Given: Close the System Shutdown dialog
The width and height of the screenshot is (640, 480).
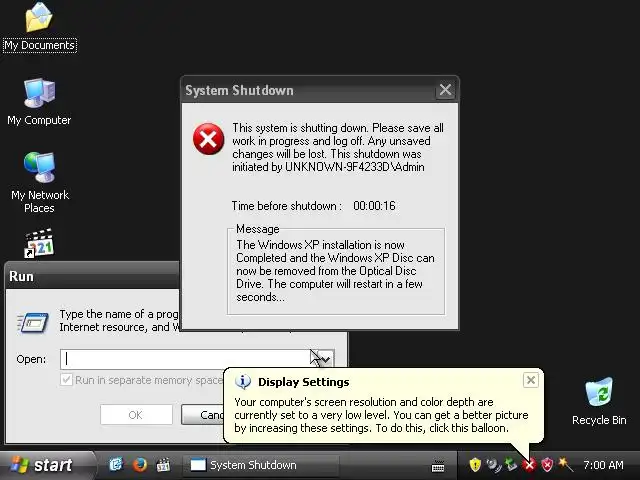Looking at the screenshot, I should click(445, 90).
